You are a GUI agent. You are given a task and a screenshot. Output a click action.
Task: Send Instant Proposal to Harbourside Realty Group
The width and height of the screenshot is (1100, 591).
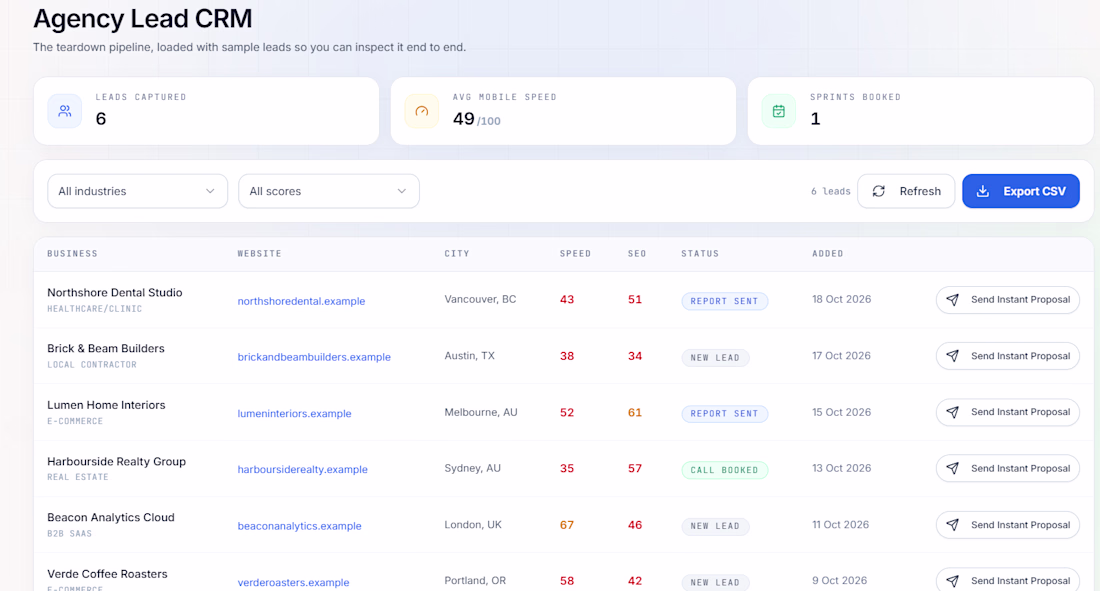coord(1007,468)
